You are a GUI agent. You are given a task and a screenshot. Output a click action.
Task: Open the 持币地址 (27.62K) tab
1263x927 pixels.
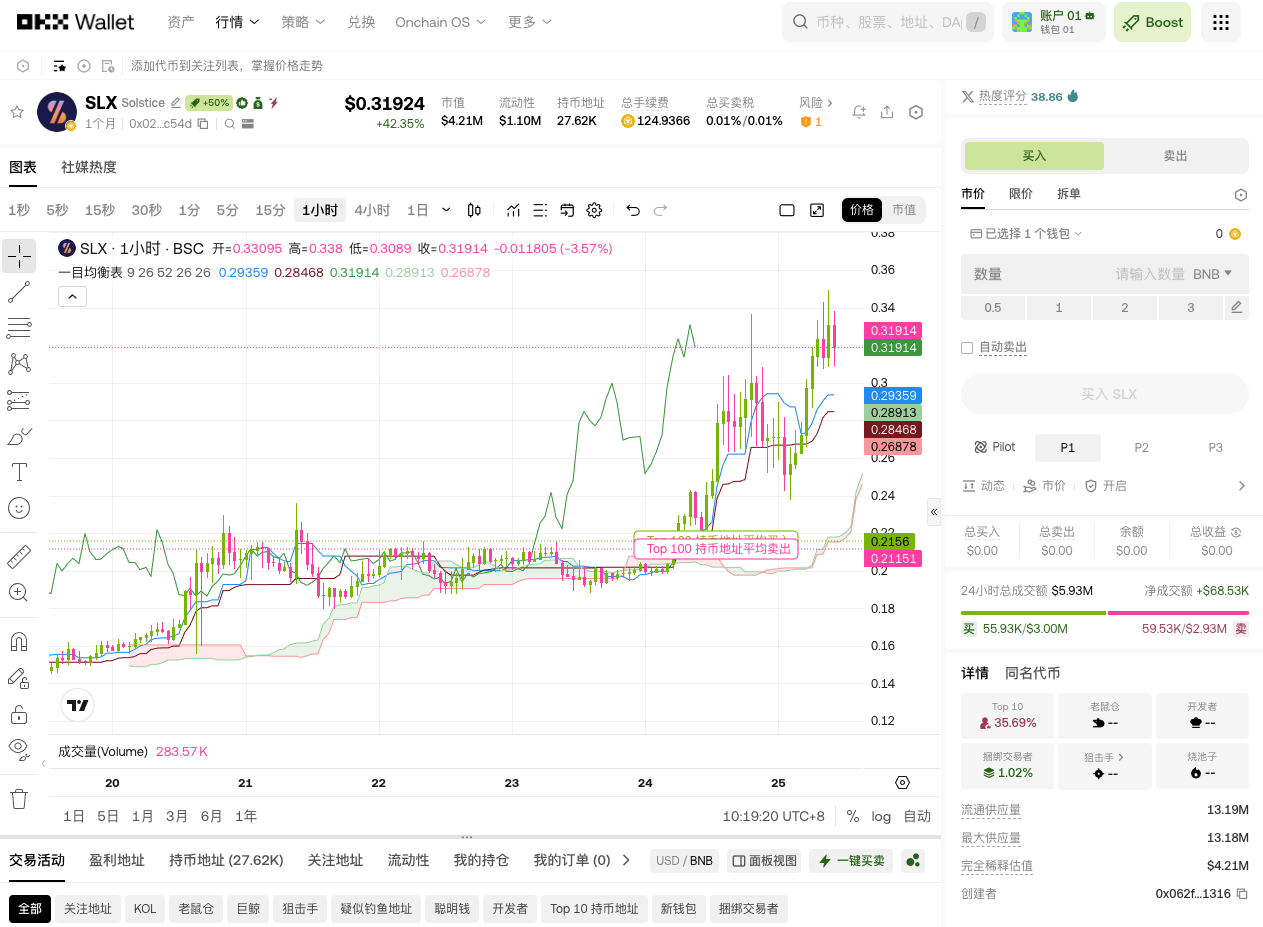tap(226, 860)
